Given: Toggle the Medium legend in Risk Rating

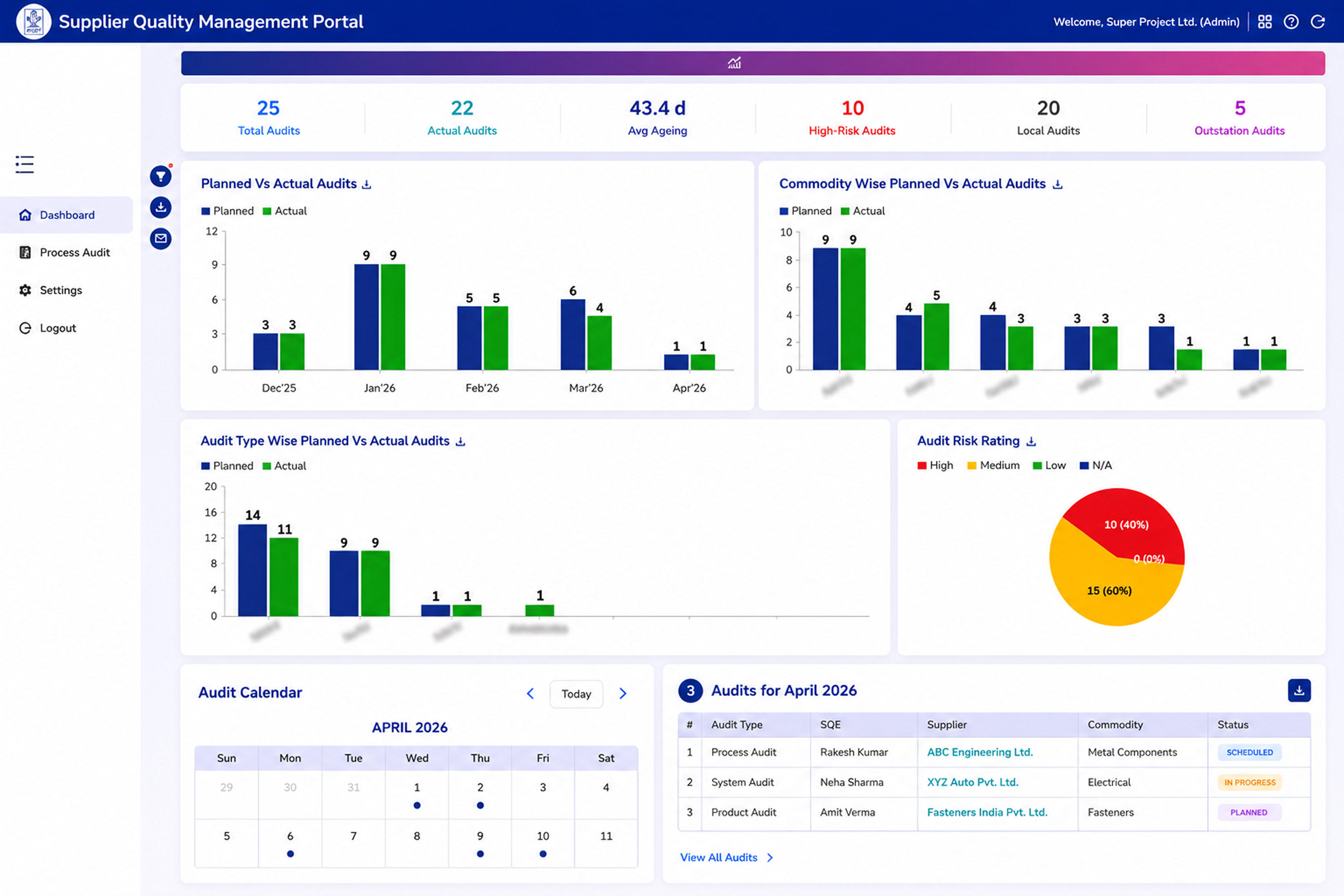Looking at the screenshot, I should 993,465.
